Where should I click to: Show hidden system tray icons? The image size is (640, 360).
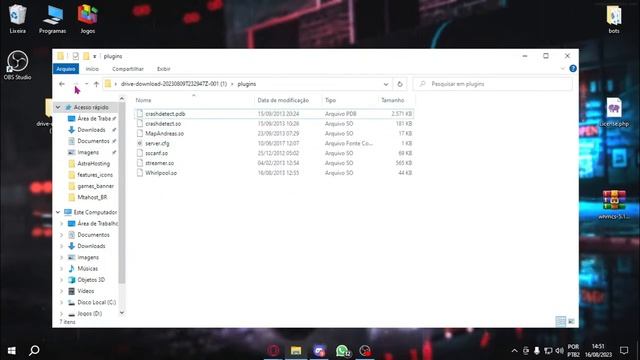coord(514,351)
